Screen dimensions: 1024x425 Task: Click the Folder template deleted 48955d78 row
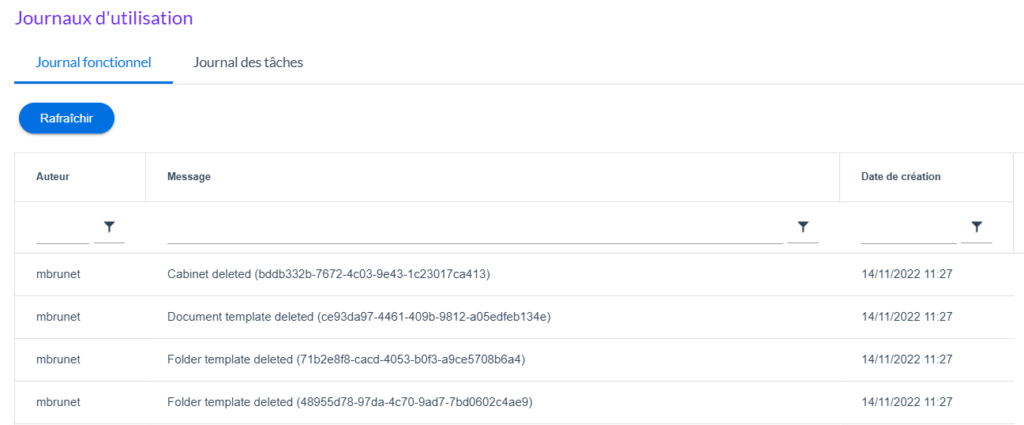point(349,402)
